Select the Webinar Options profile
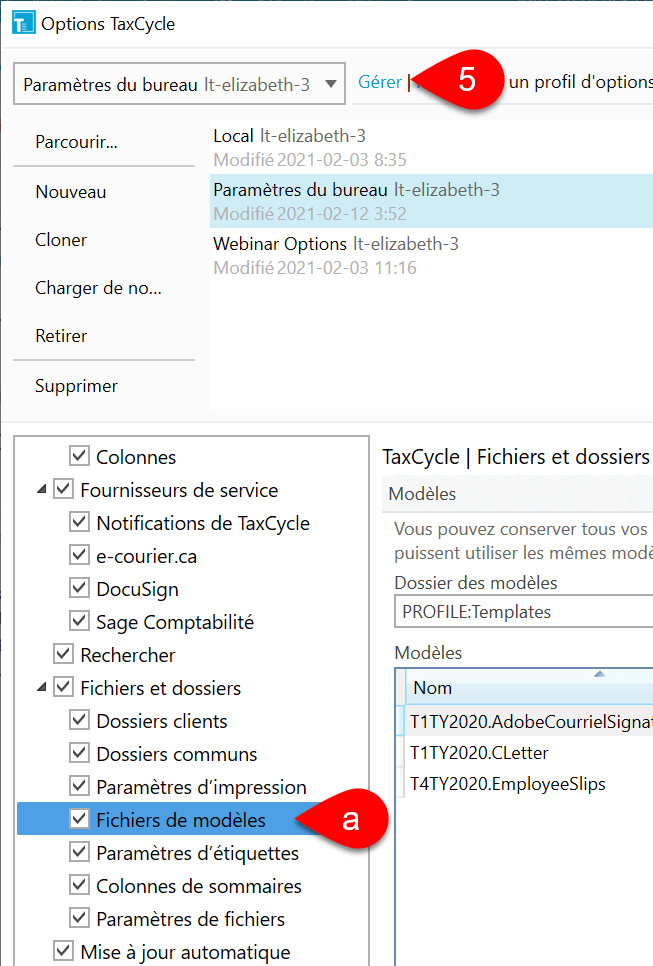653x966 pixels. click(x=431, y=255)
